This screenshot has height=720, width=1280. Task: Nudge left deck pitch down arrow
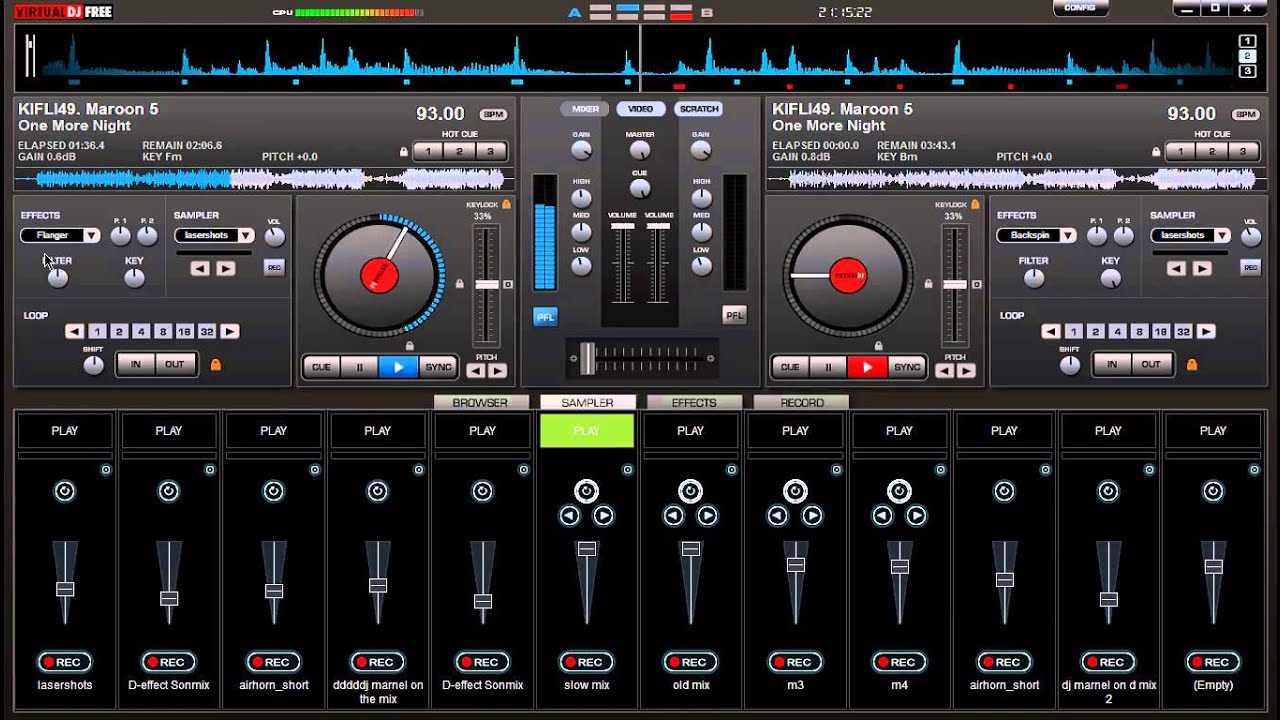pyautogui.click(x=476, y=371)
